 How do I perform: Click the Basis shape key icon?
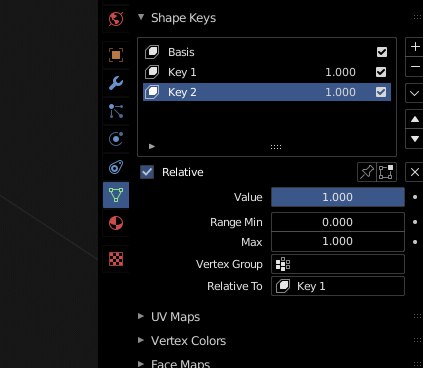pyautogui.click(x=152, y=52)
